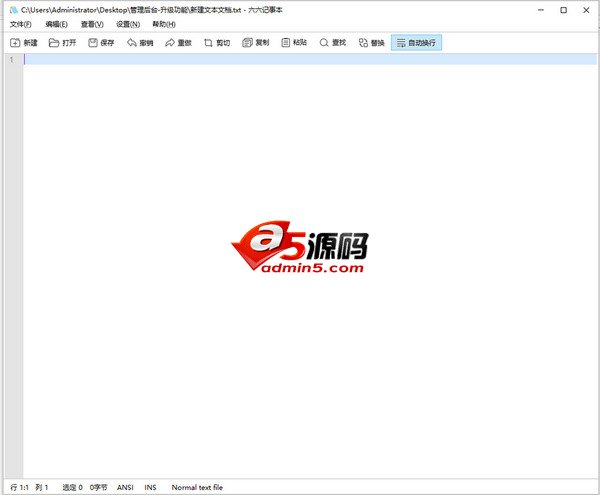Maximize the notepad window
Screen dimensions: 600x495
tap(563, 10)
